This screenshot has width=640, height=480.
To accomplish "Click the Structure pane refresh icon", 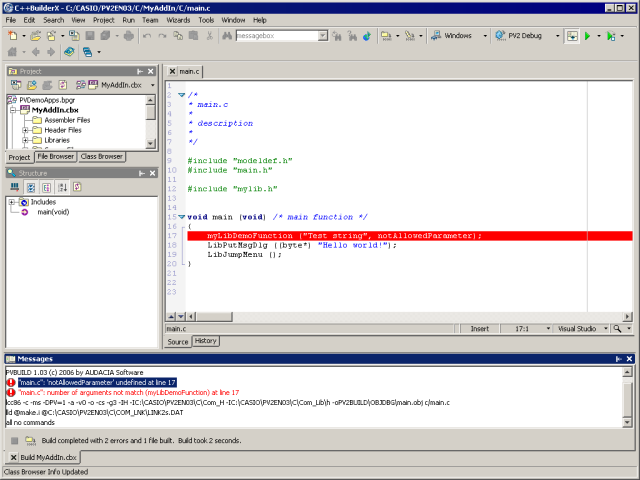I will coord(77,187).
